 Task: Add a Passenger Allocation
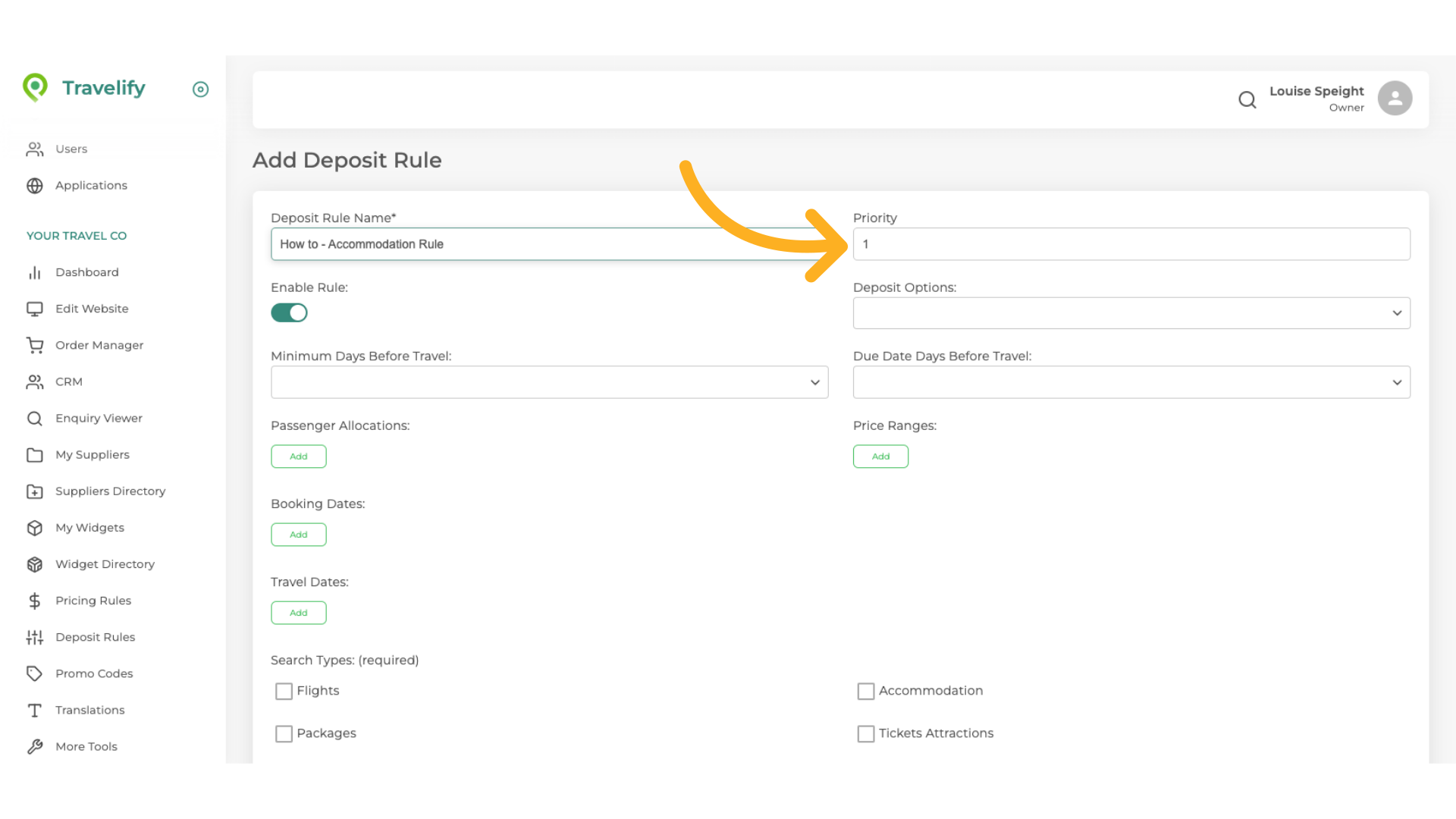[298, 457]
